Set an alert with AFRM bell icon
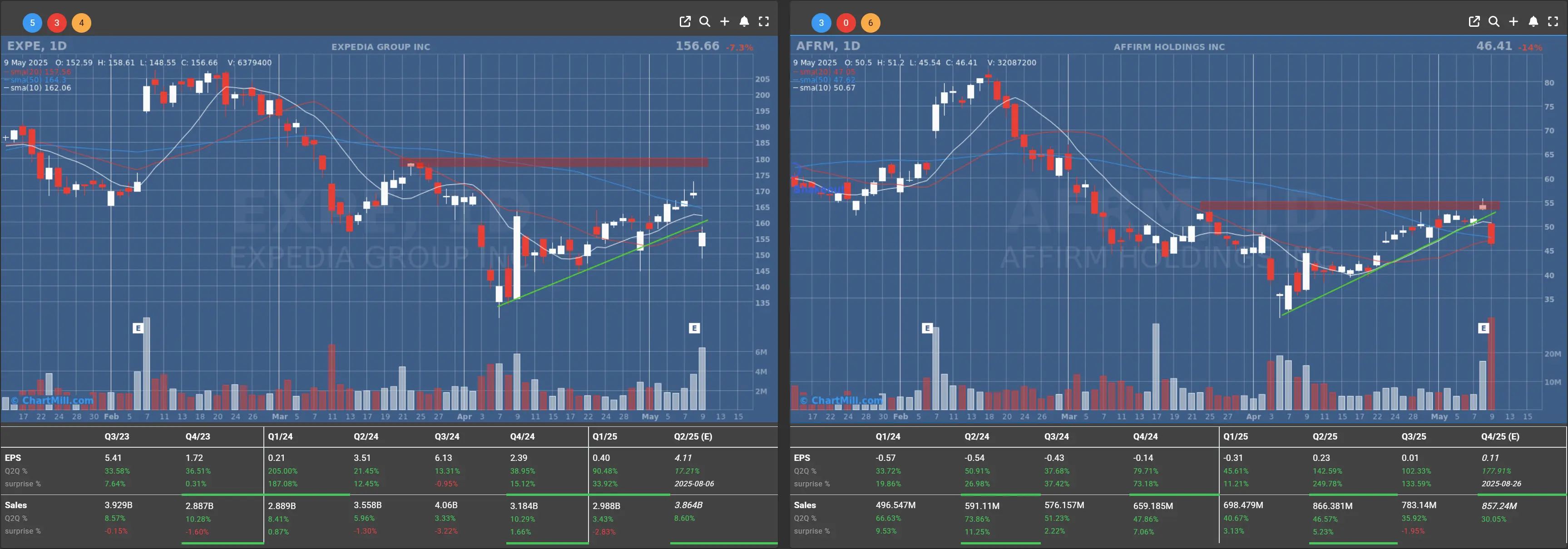This screenshot has width=1568, height=549. 1533,22
